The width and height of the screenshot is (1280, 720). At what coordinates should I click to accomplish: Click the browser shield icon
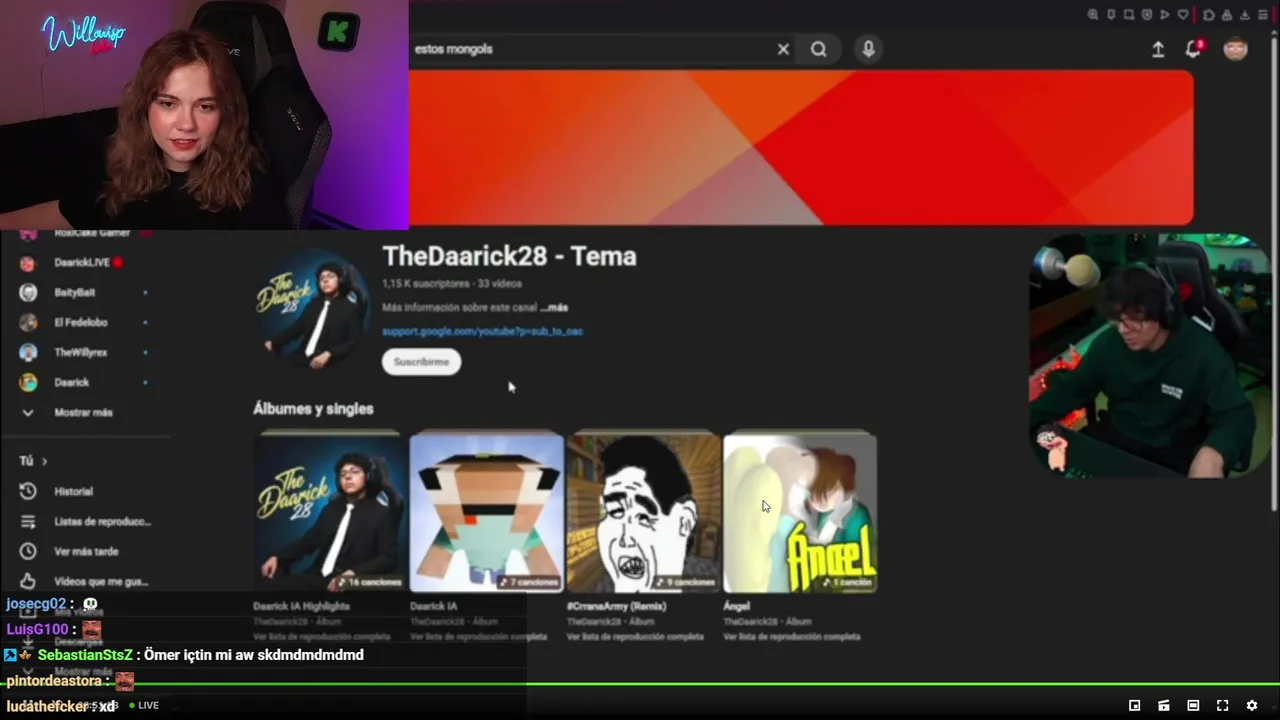point(1147,14)
